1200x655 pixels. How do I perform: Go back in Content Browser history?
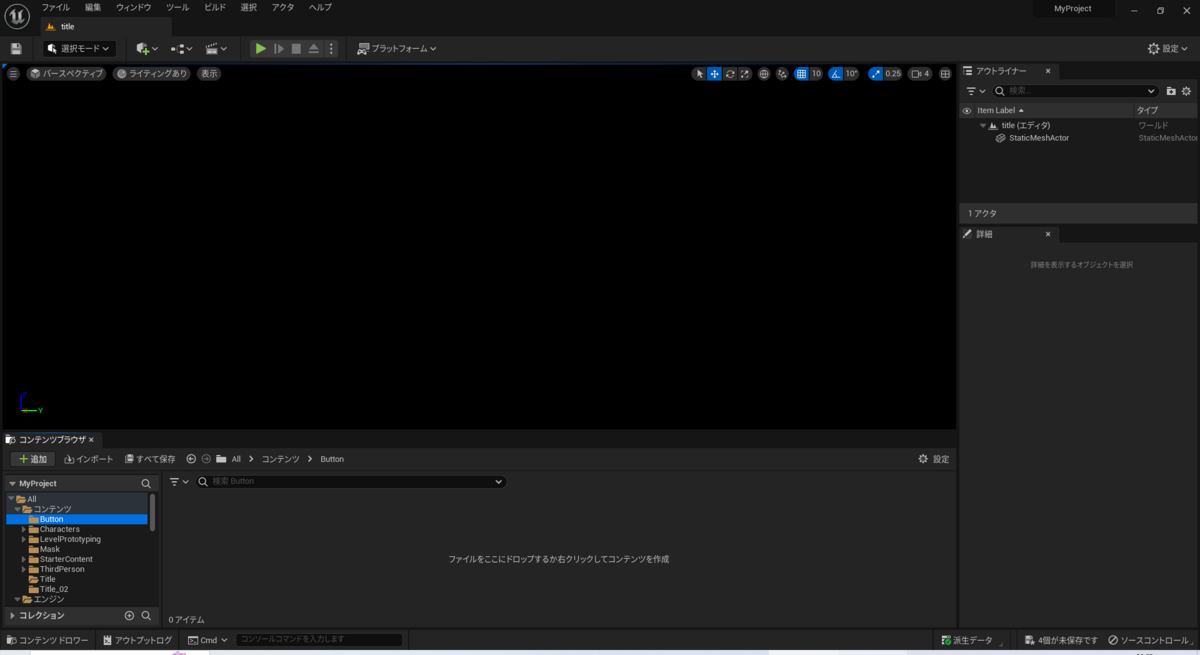point(191,459)
